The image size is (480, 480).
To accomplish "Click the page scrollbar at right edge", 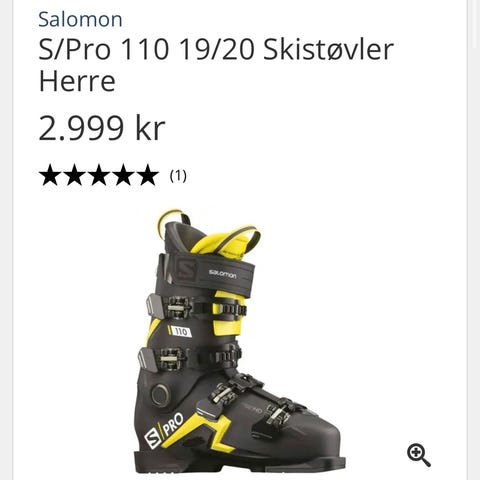I will [x=474, y=240].
